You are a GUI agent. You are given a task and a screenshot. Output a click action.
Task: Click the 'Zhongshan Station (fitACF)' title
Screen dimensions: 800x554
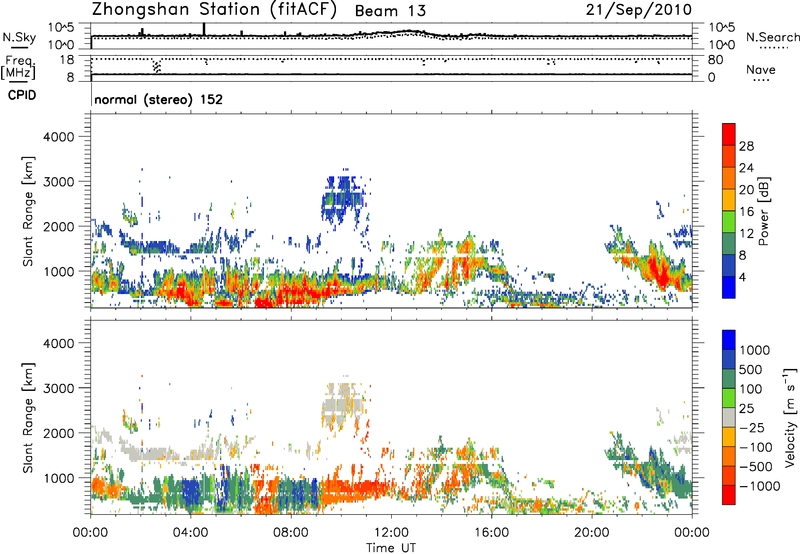214,10
